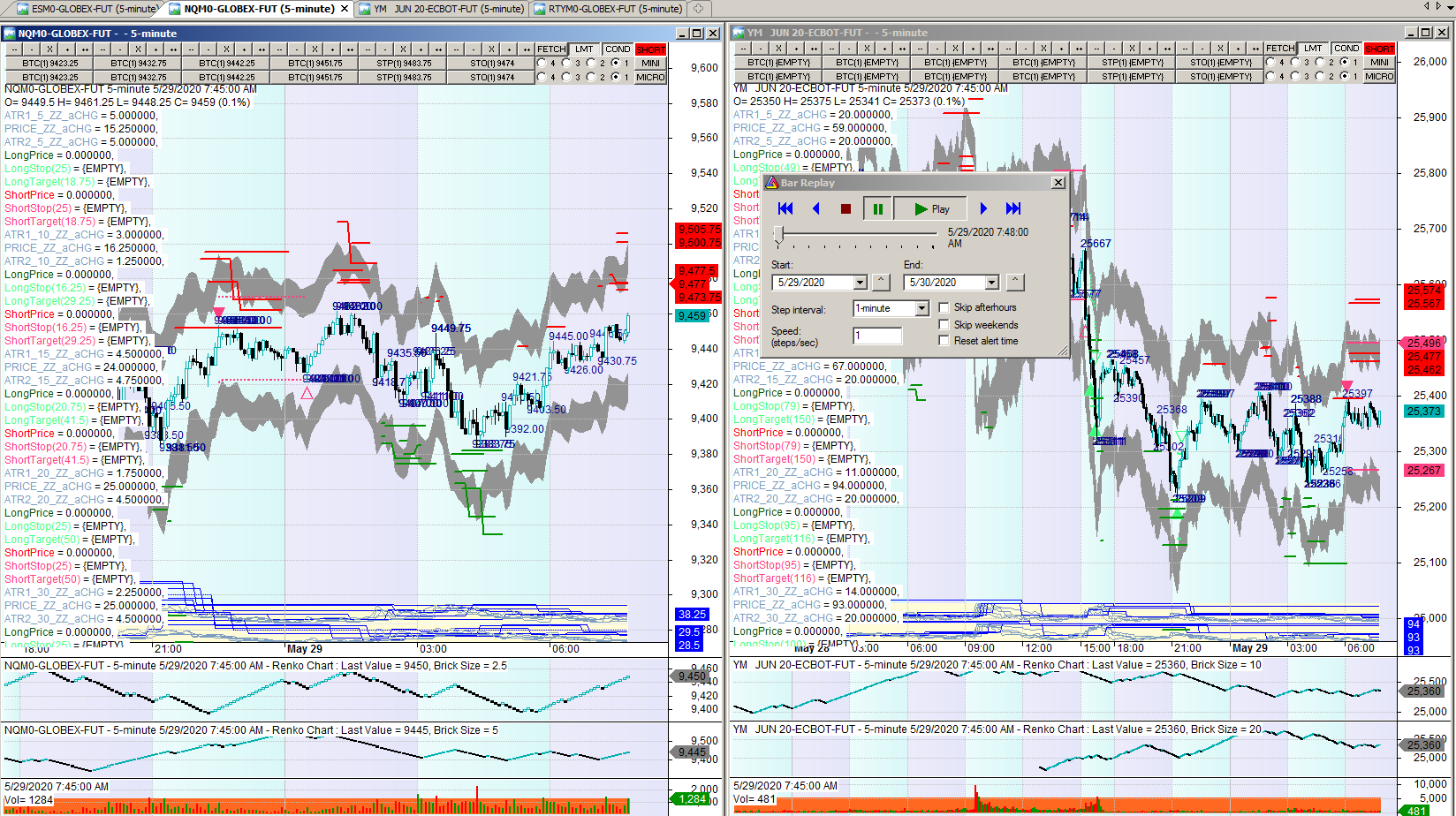
Task: Click the Bar Replay title bar icon
Action: (771, 183)
